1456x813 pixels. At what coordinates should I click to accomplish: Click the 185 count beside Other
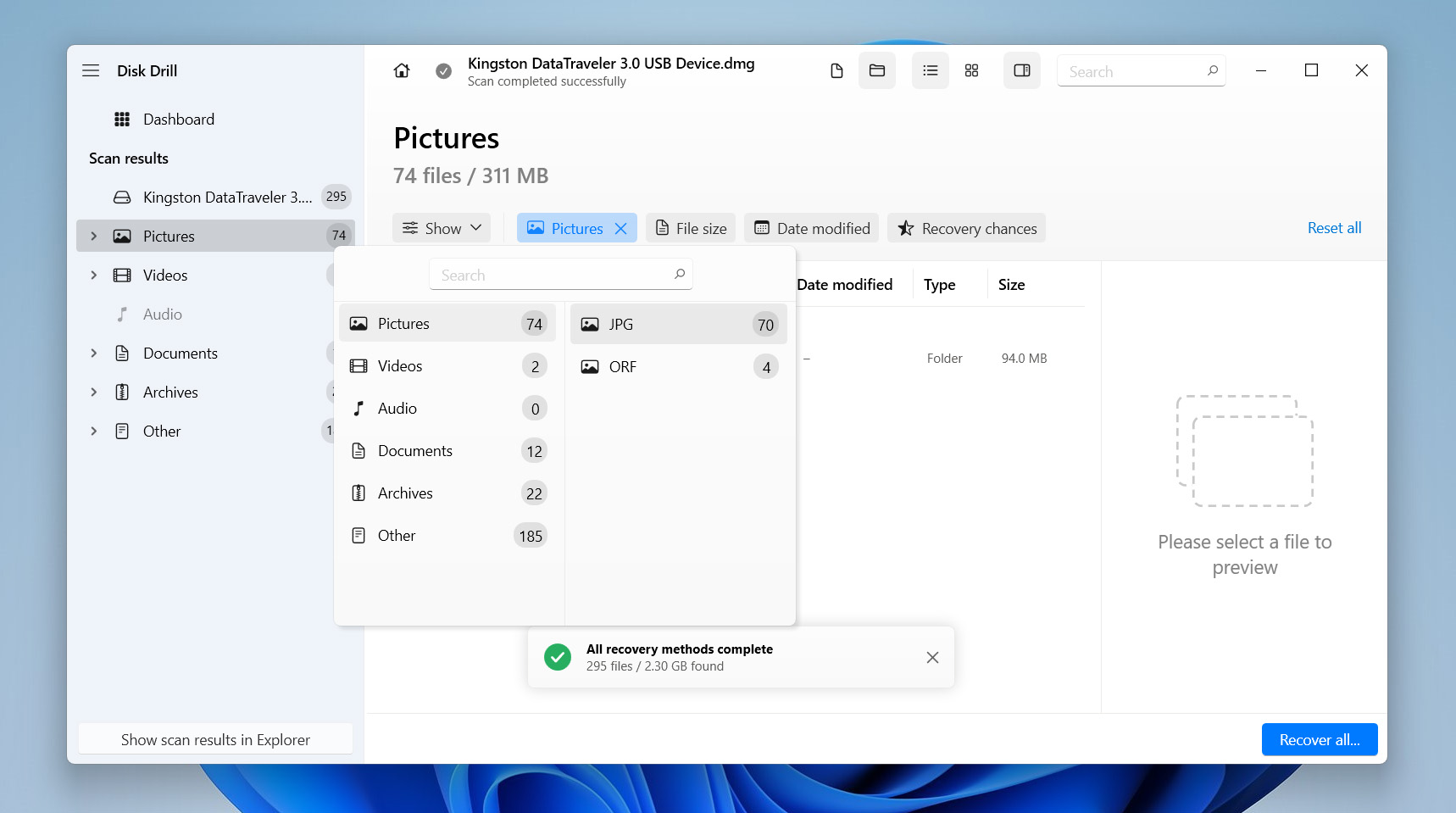[x=531, y=536]
